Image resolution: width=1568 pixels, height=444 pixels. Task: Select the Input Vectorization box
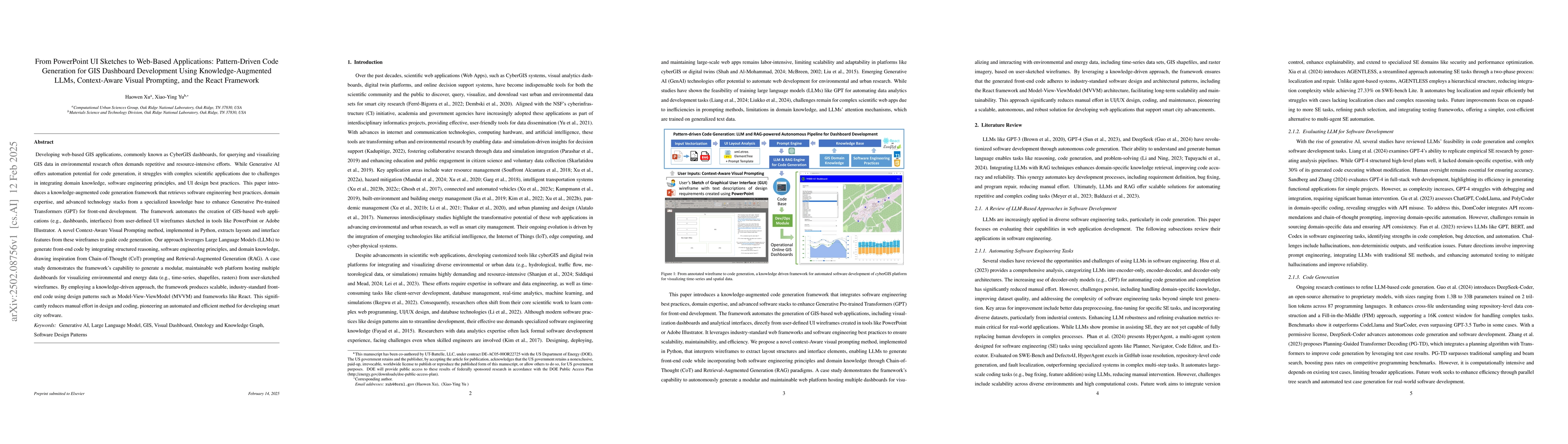[692, 144]
